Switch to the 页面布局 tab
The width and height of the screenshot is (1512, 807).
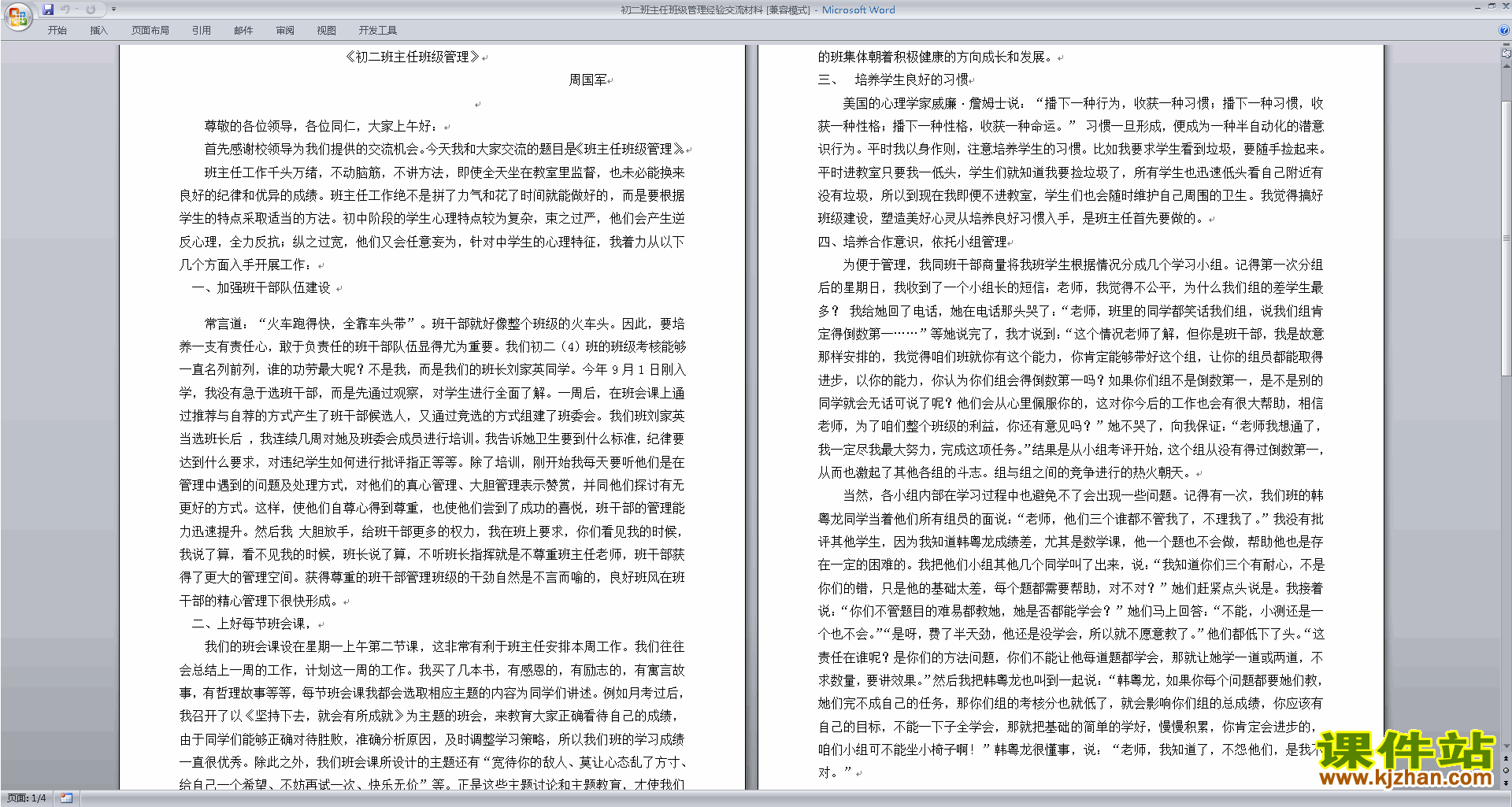[150, 31]
